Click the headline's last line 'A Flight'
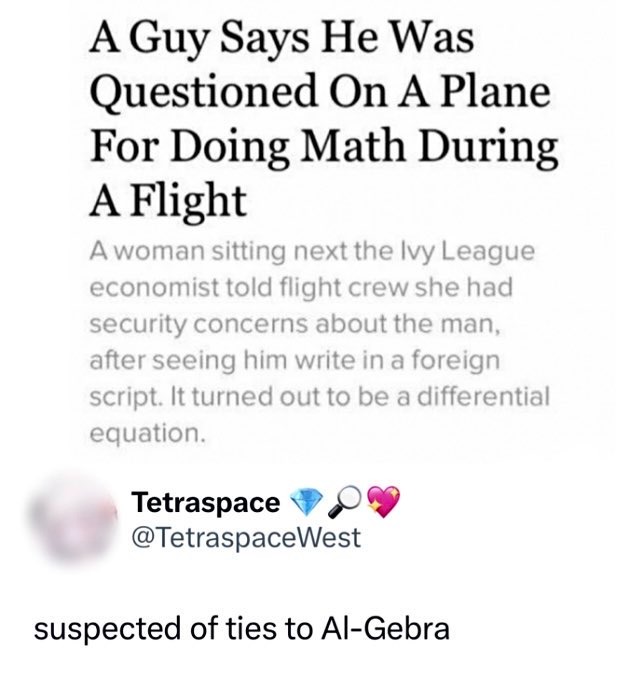The image size is (620, 676). pos(168,201)
